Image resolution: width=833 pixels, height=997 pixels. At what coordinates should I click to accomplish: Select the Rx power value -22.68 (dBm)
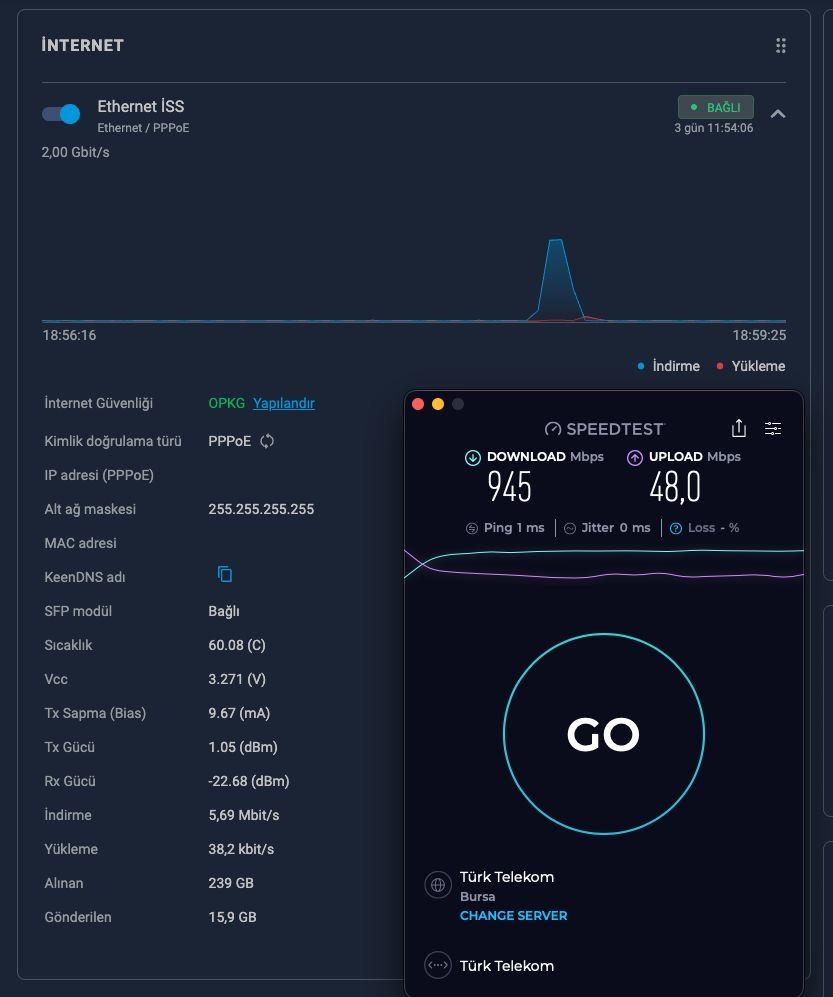click(x=249, y=781)
